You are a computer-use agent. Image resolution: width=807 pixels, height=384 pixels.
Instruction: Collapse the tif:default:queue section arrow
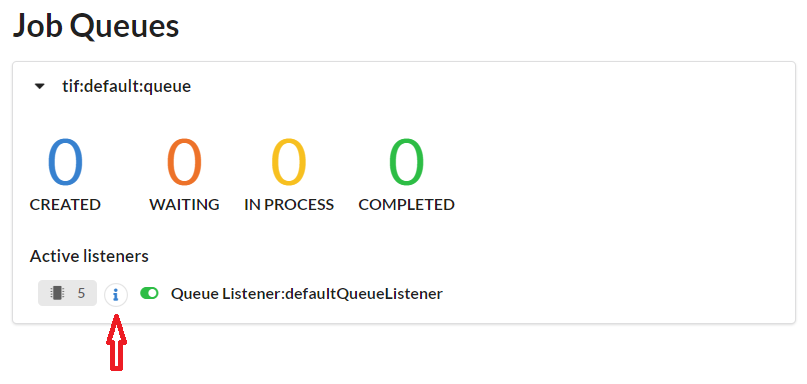click(40, 86)
